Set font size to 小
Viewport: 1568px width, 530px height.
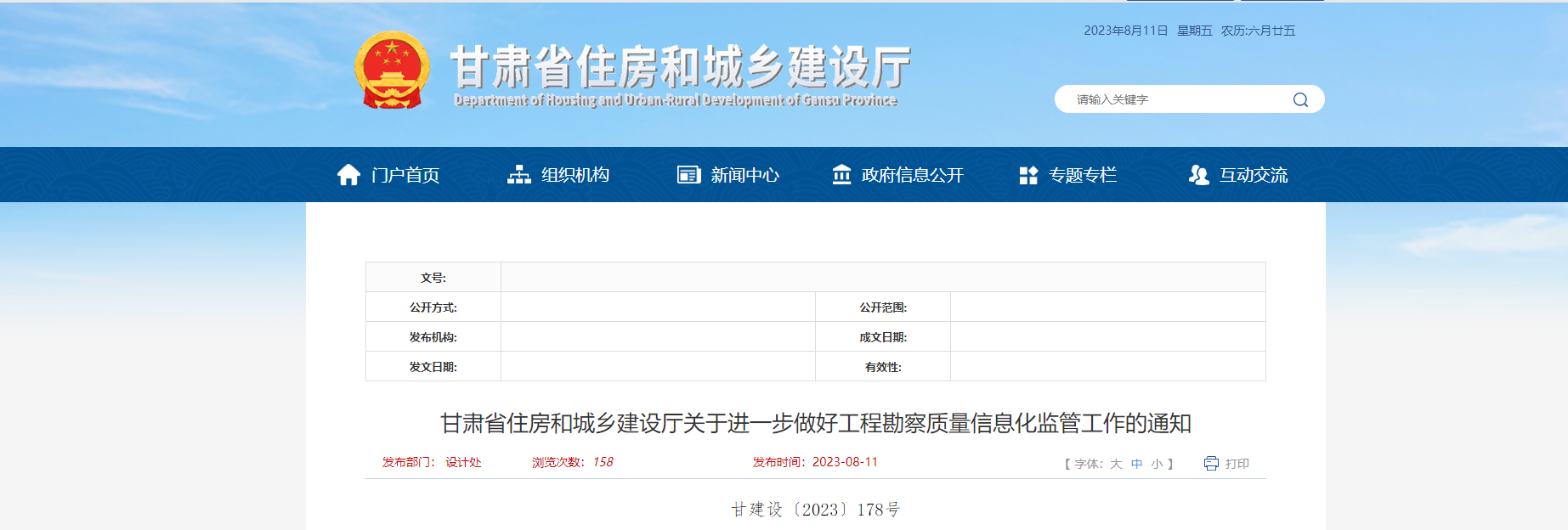point(1157,464)
